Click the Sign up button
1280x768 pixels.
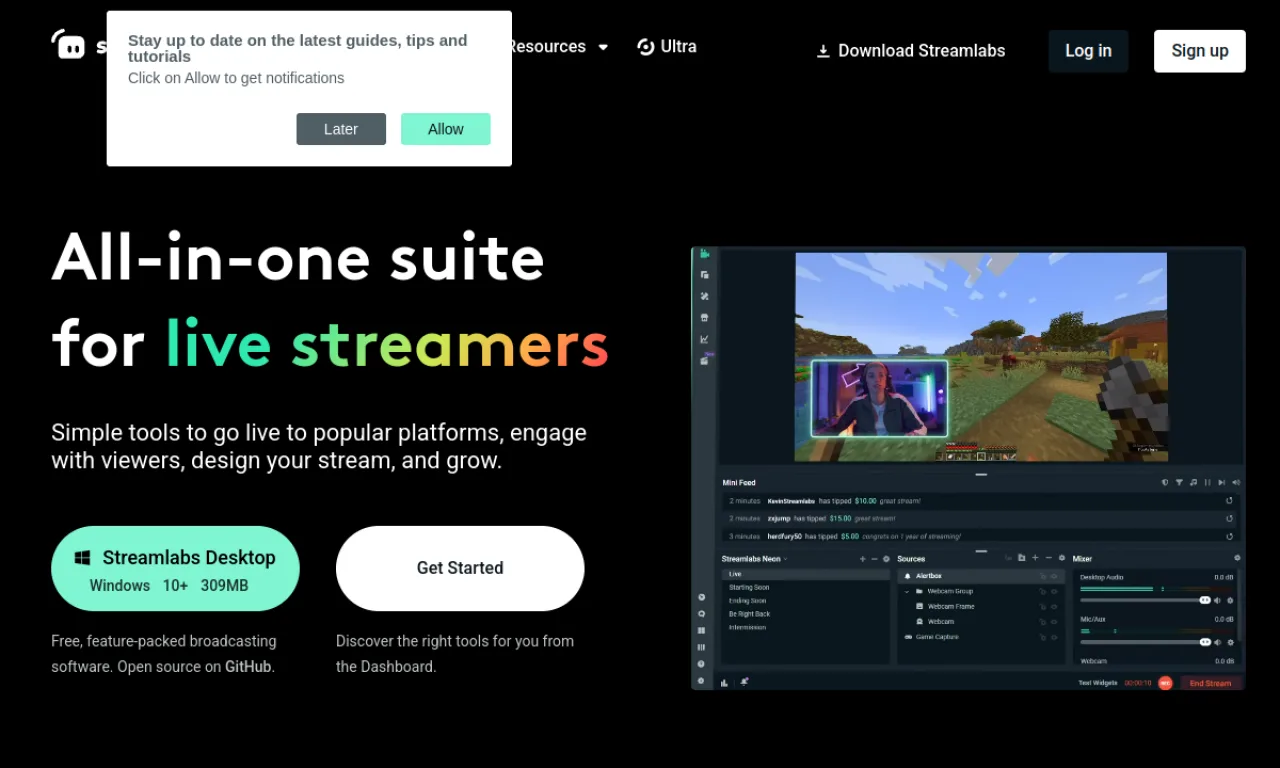(1200, 51)
